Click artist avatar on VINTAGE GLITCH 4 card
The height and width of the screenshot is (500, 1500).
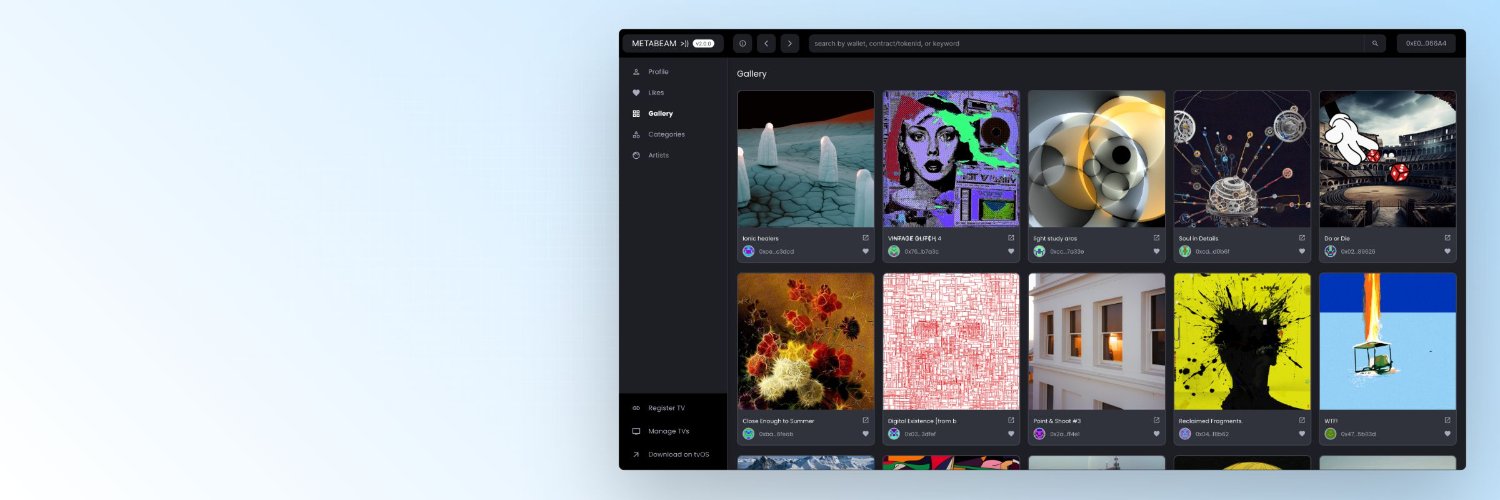894,251
